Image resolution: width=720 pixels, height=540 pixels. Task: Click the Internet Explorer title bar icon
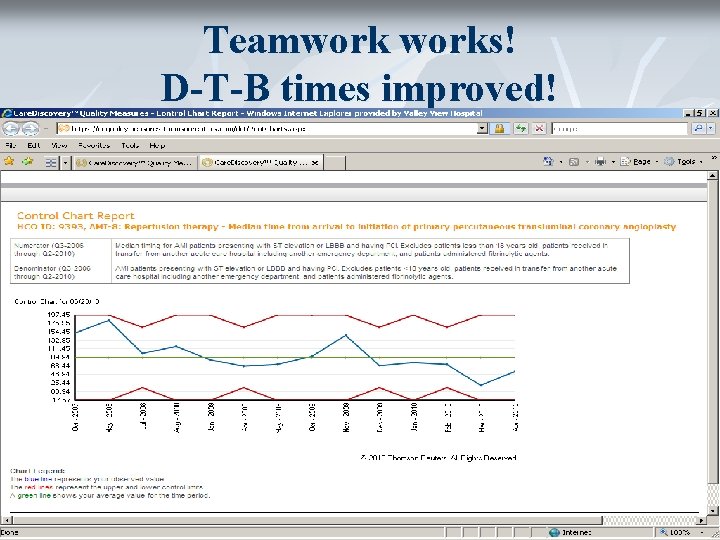click(6, 113)
